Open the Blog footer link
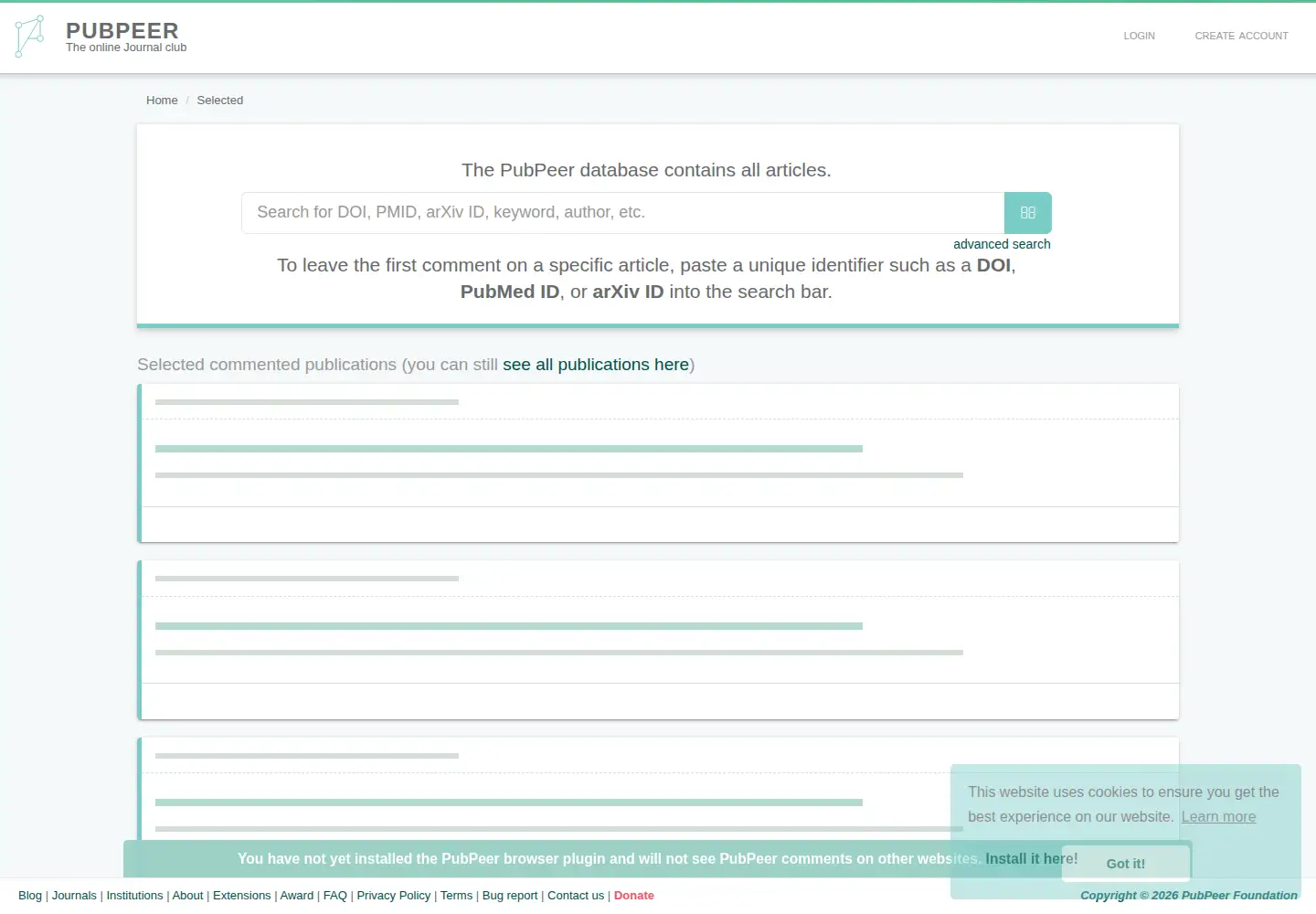This screenshot has width=1316, height=914. pyautogui.click(x=30, y=896)
